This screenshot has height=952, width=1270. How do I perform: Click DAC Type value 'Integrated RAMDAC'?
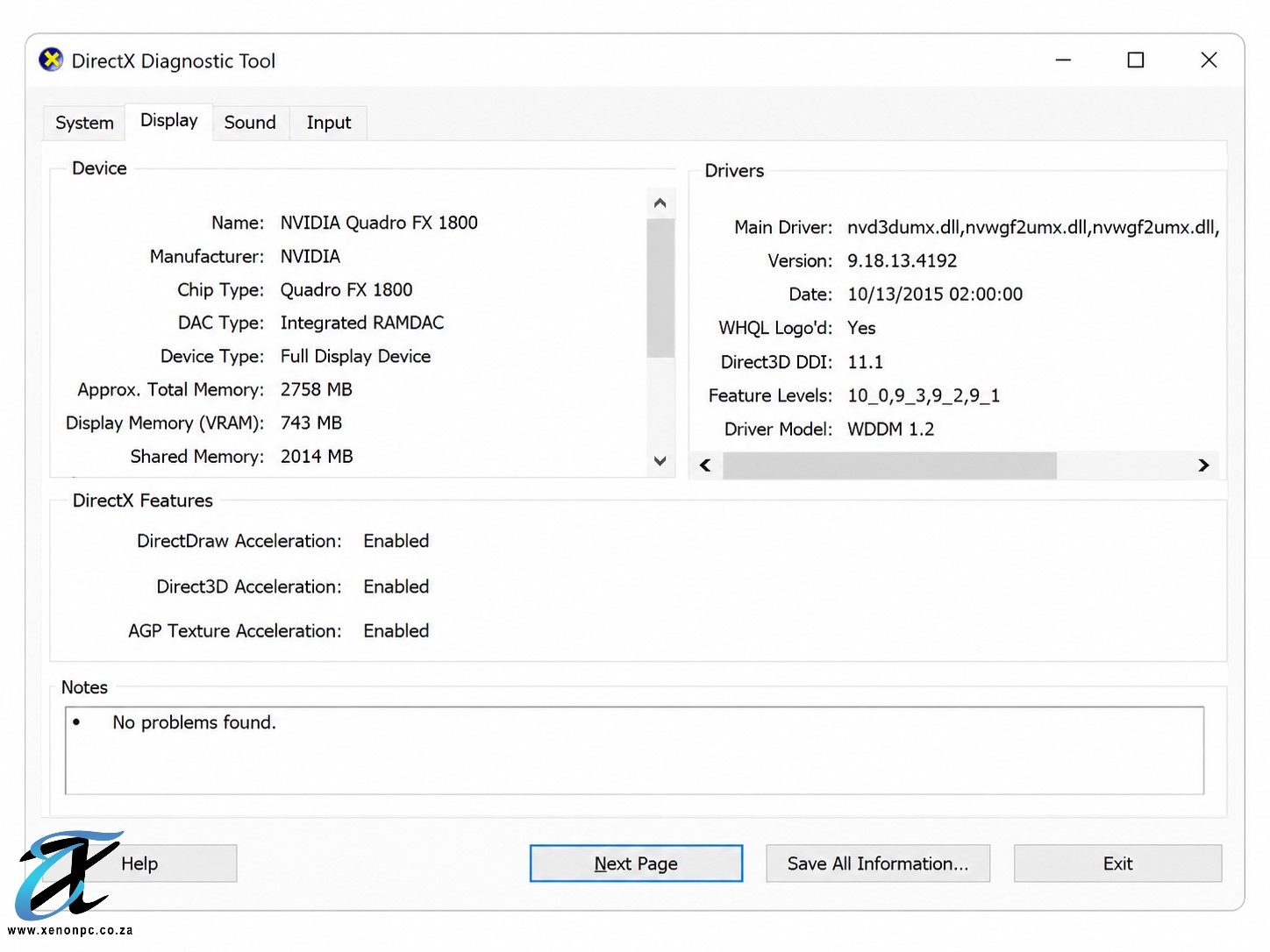[362, 323]
